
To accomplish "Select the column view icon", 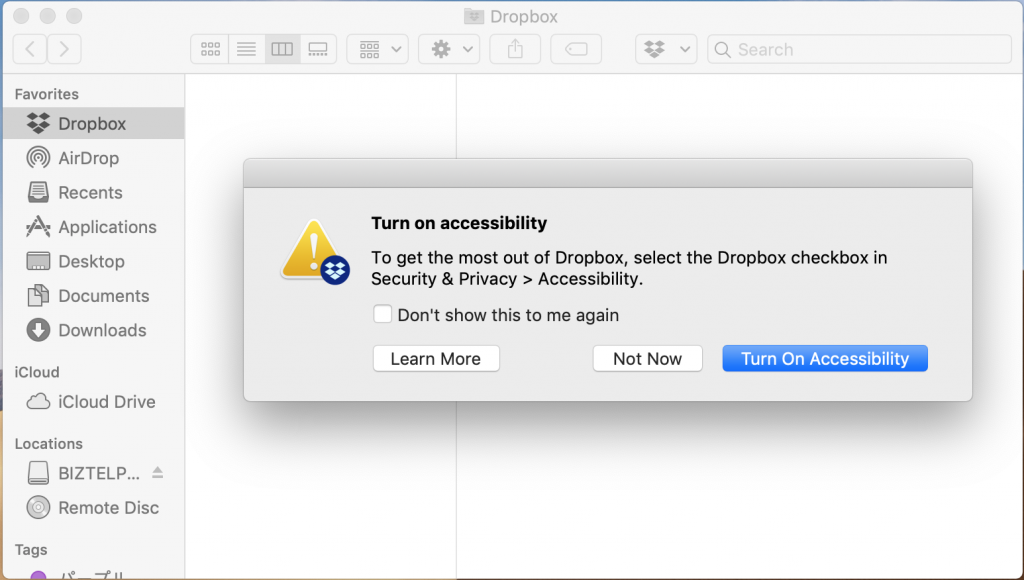I will pos(282,49).
